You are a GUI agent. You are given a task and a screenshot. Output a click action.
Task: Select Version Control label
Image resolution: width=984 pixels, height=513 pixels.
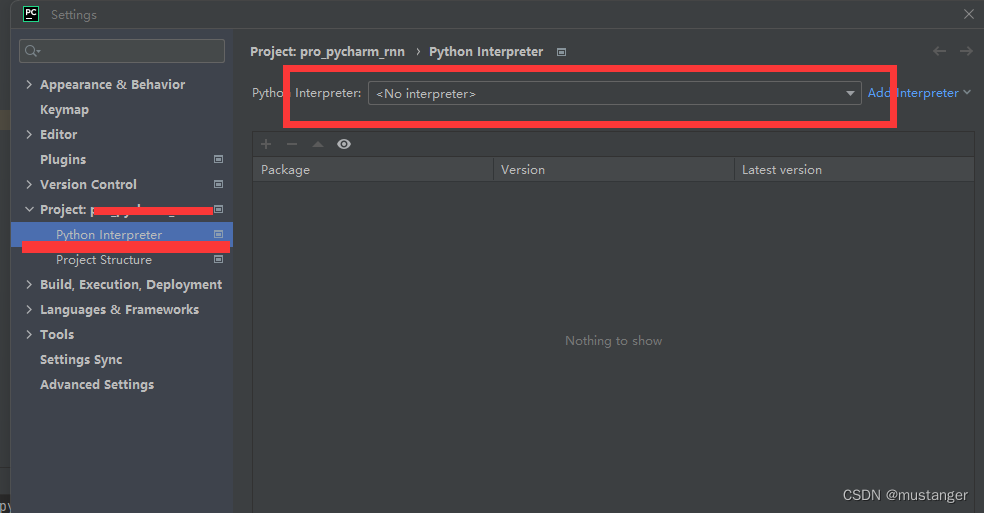(x=88, y=185)
